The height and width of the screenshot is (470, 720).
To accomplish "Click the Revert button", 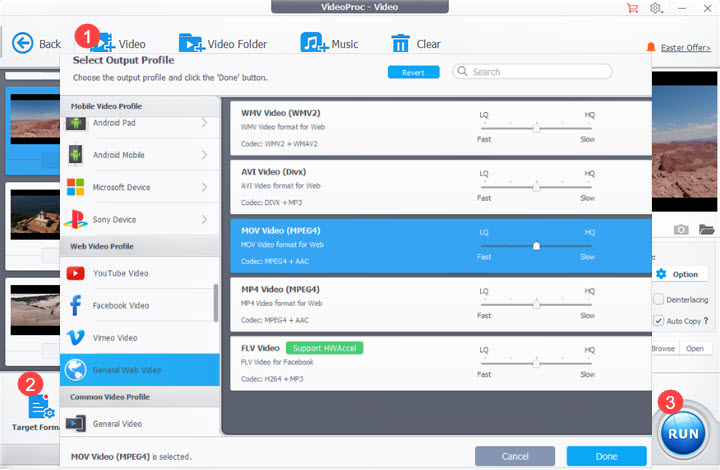I will 413,72.
